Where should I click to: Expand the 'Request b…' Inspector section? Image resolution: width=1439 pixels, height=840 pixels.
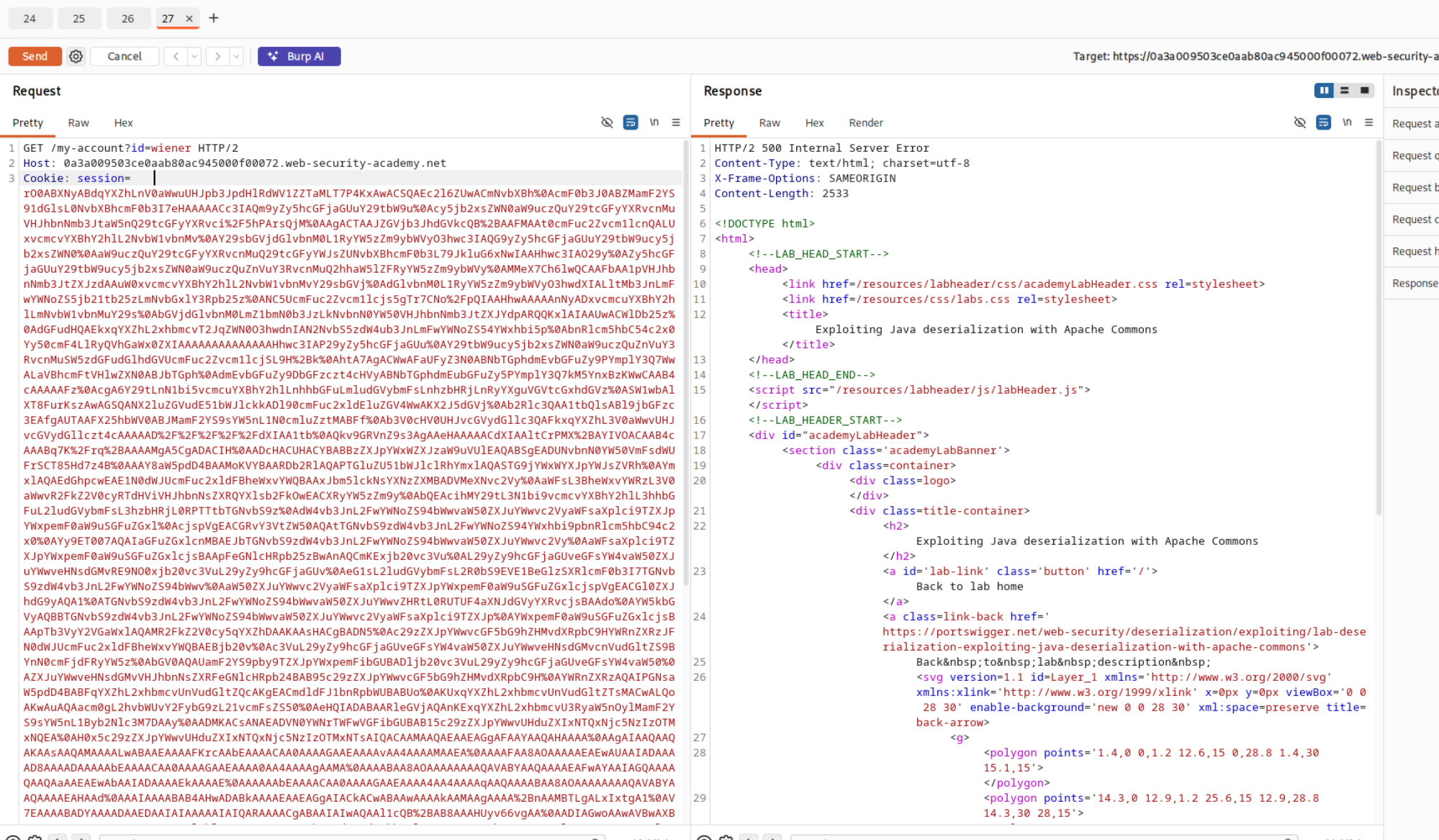[1412, 187]
